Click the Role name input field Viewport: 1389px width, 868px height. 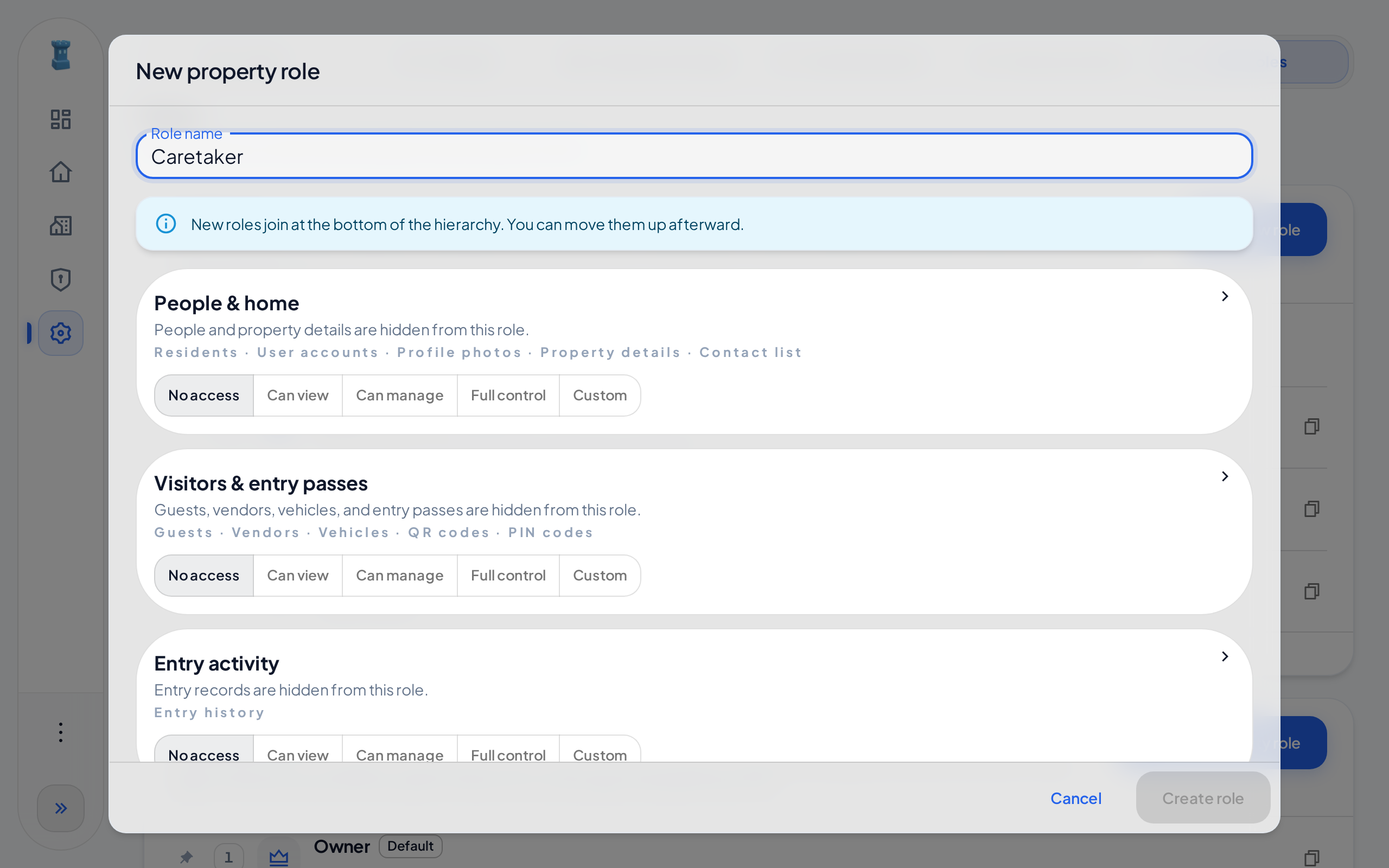click(x=694, y=156)
